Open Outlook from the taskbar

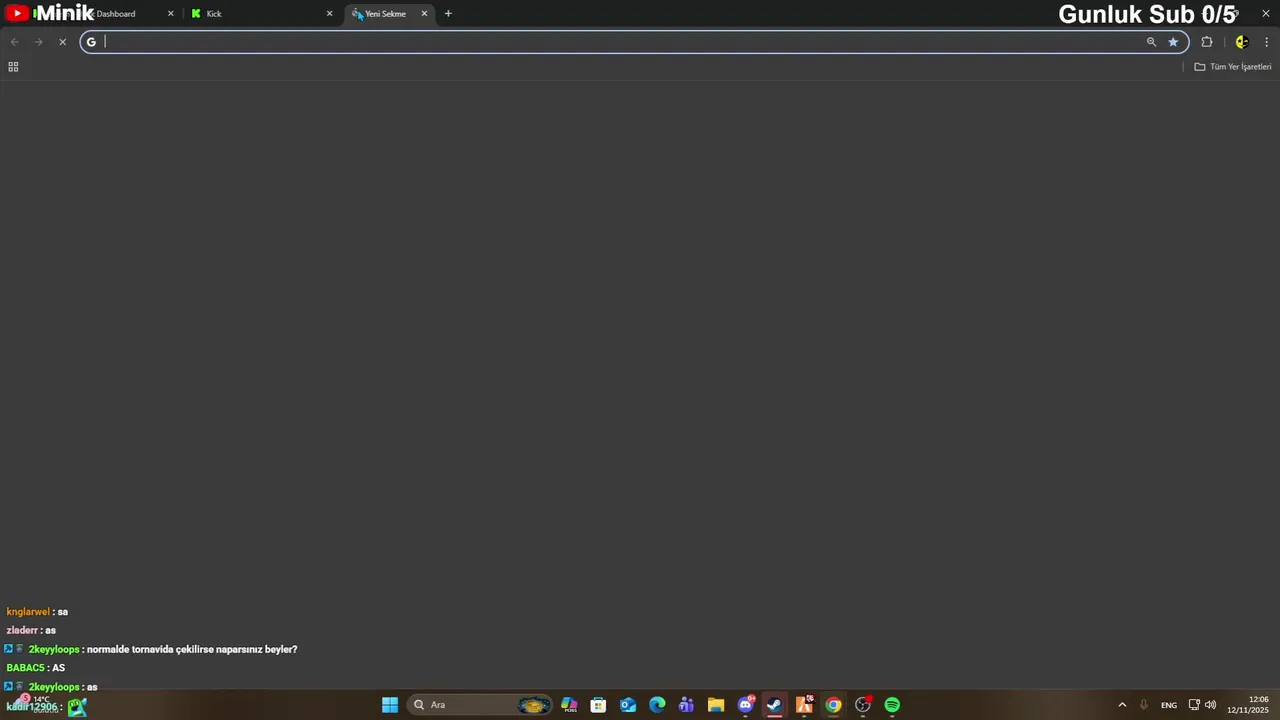[628, 705]
